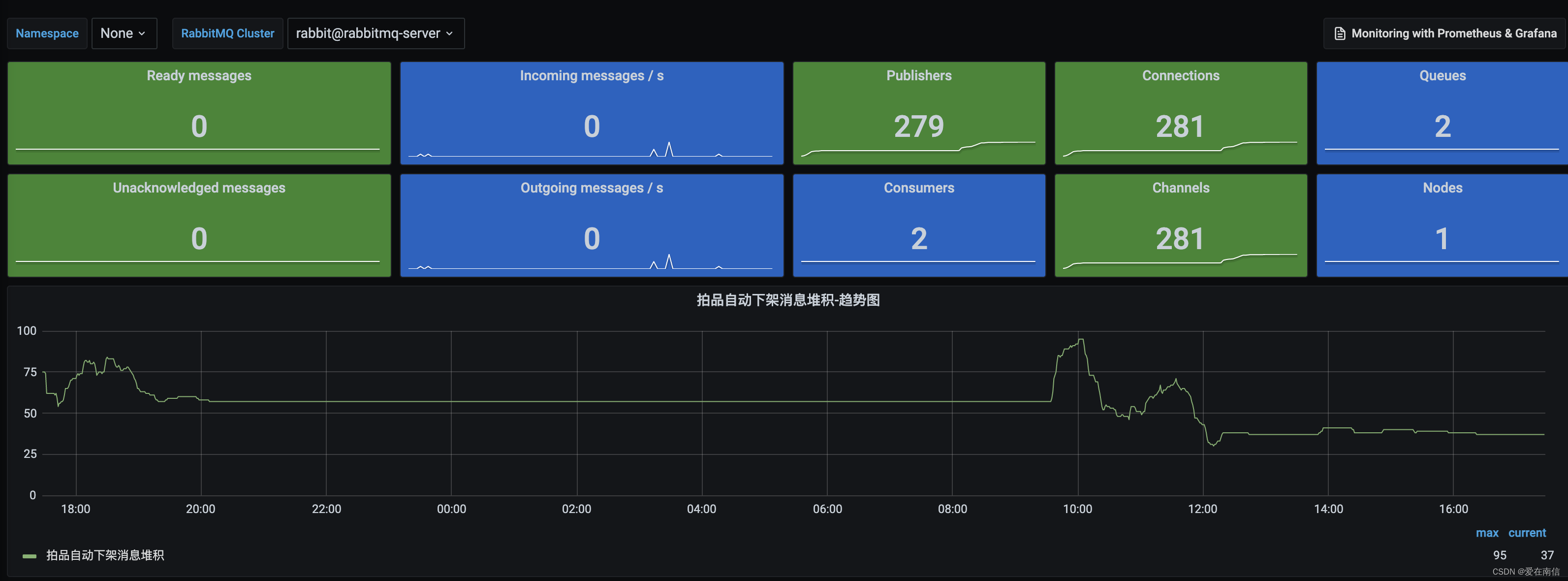Click the Channels panel value 281

1180,239
